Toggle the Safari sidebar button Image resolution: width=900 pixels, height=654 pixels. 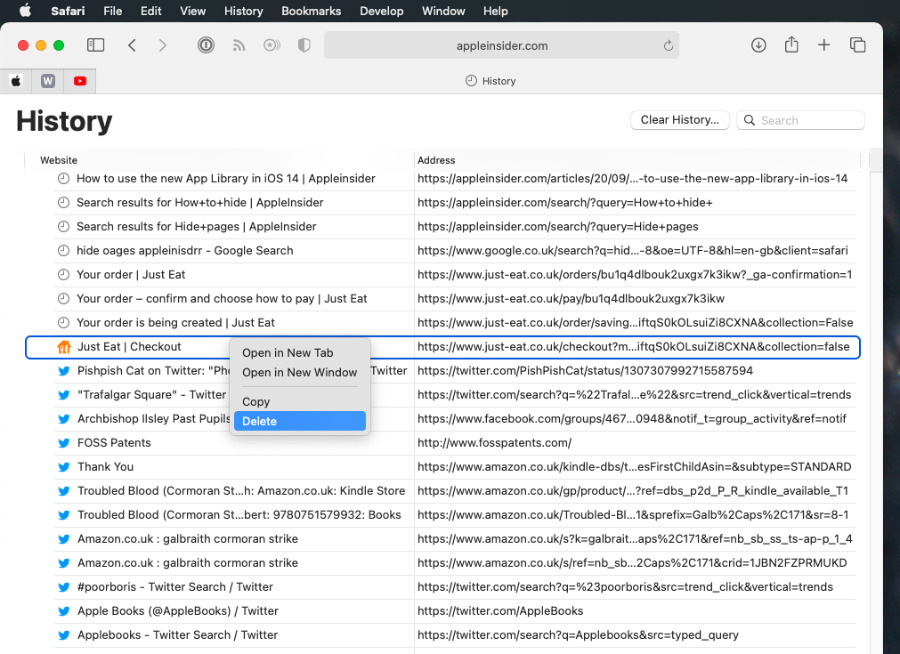pyautogui.click(x=96, y=45)
